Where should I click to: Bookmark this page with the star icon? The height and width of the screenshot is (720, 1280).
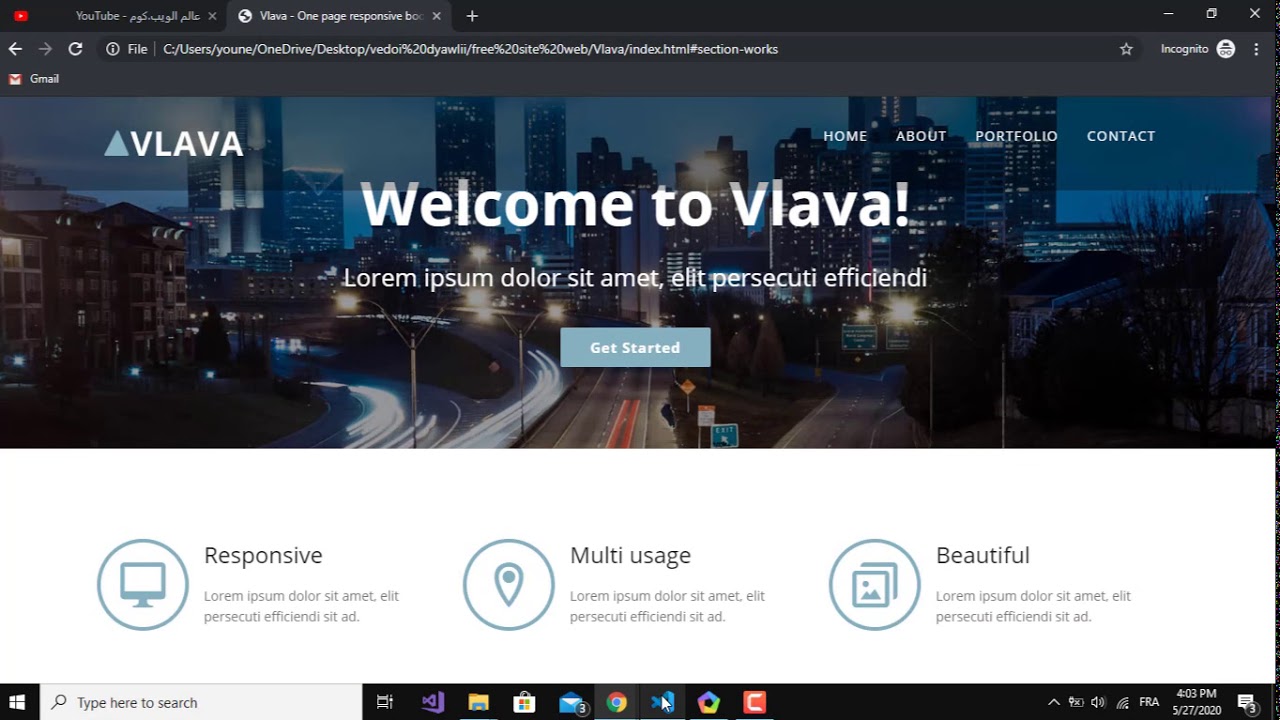coord(1126,49)
